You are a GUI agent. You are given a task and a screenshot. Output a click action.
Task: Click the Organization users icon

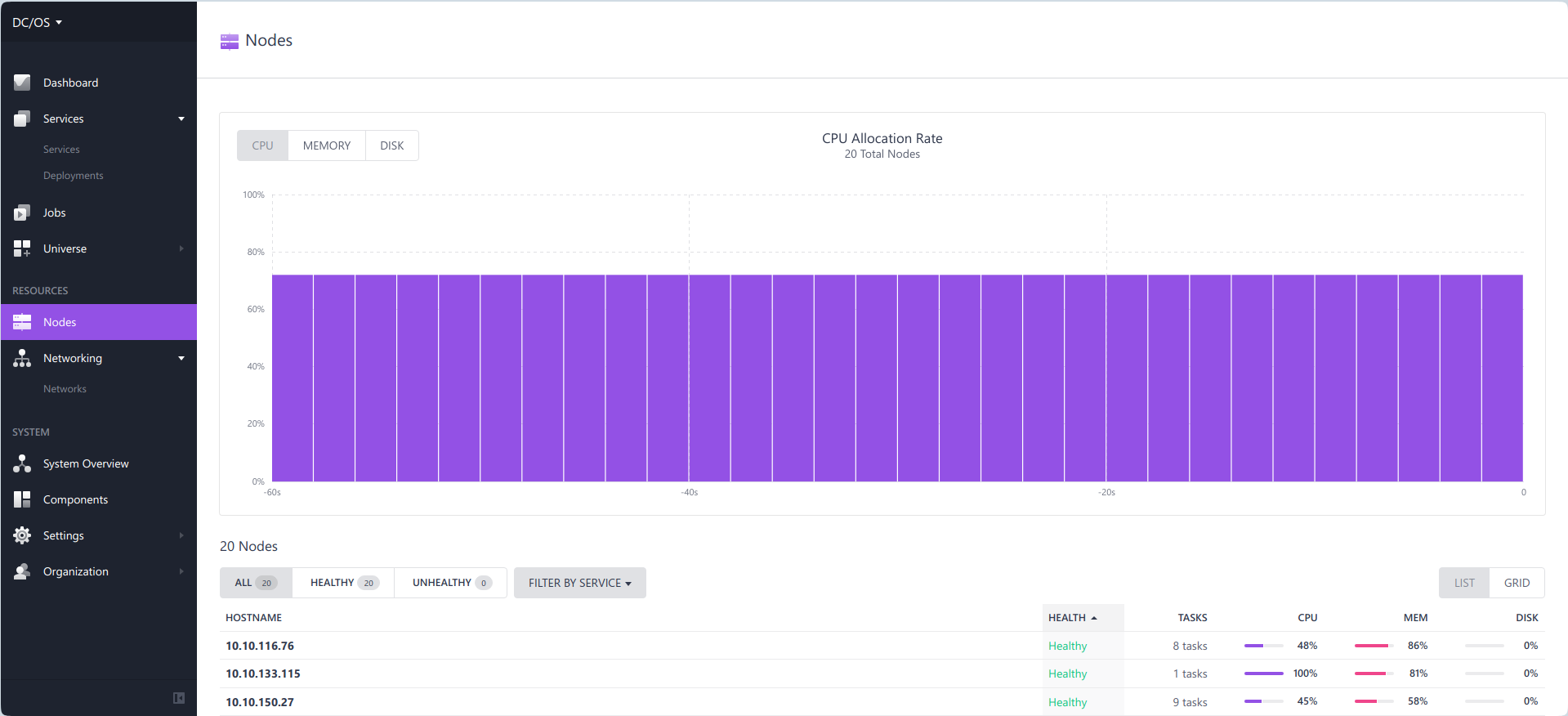tap(22, 571)
